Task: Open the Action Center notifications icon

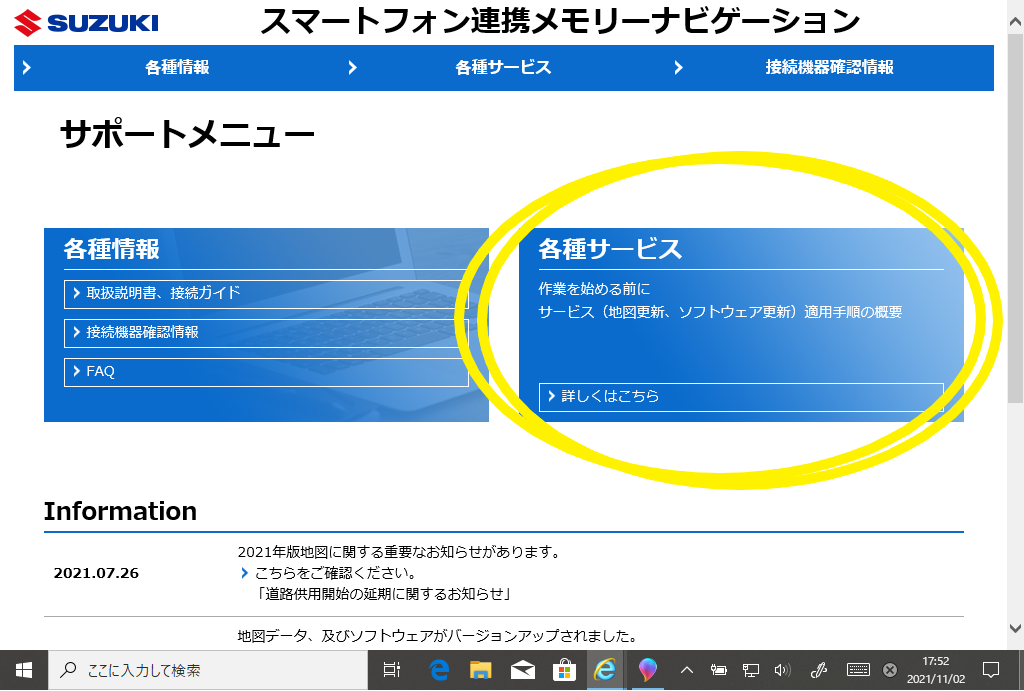Action: (991, 670)
